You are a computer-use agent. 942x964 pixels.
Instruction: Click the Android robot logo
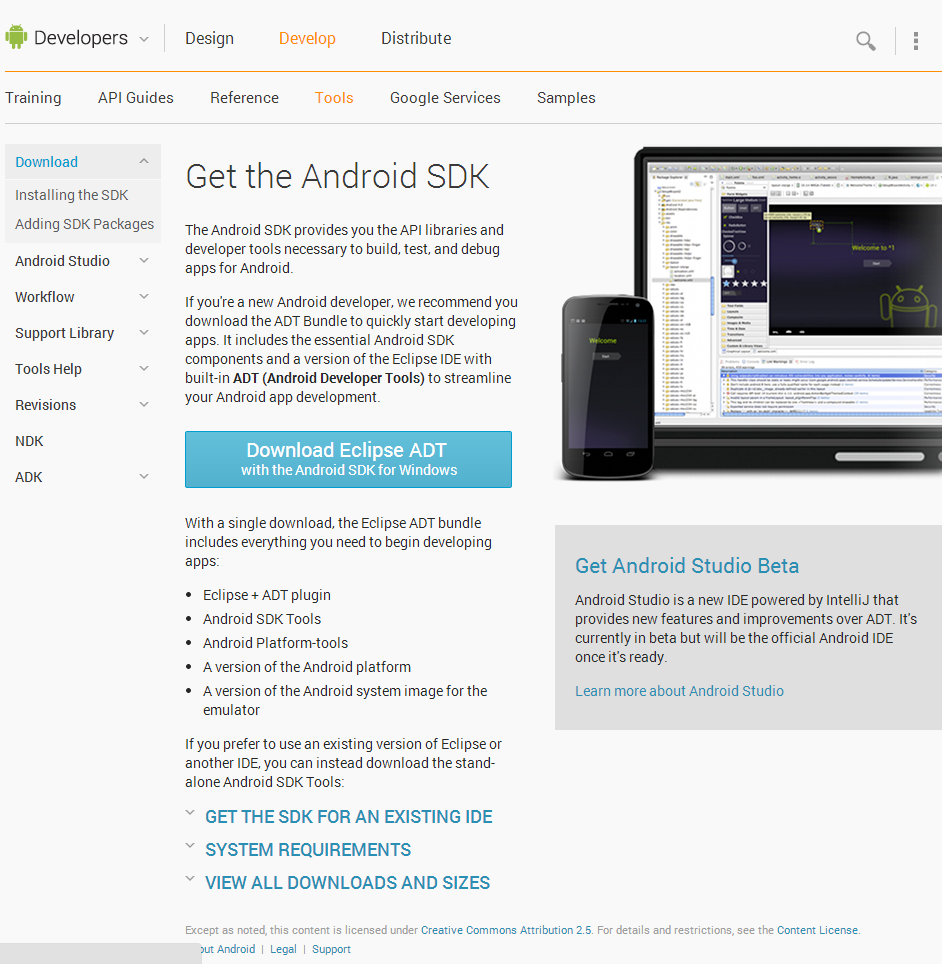pos(16,37)
